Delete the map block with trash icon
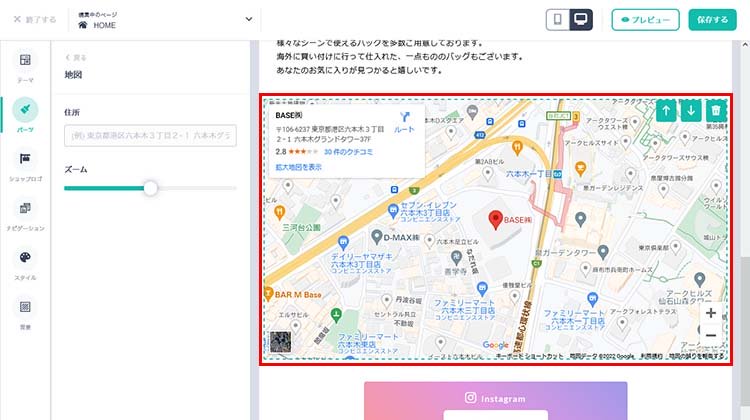Viewport: 750px width, 420px height. (x=716, y=111)
